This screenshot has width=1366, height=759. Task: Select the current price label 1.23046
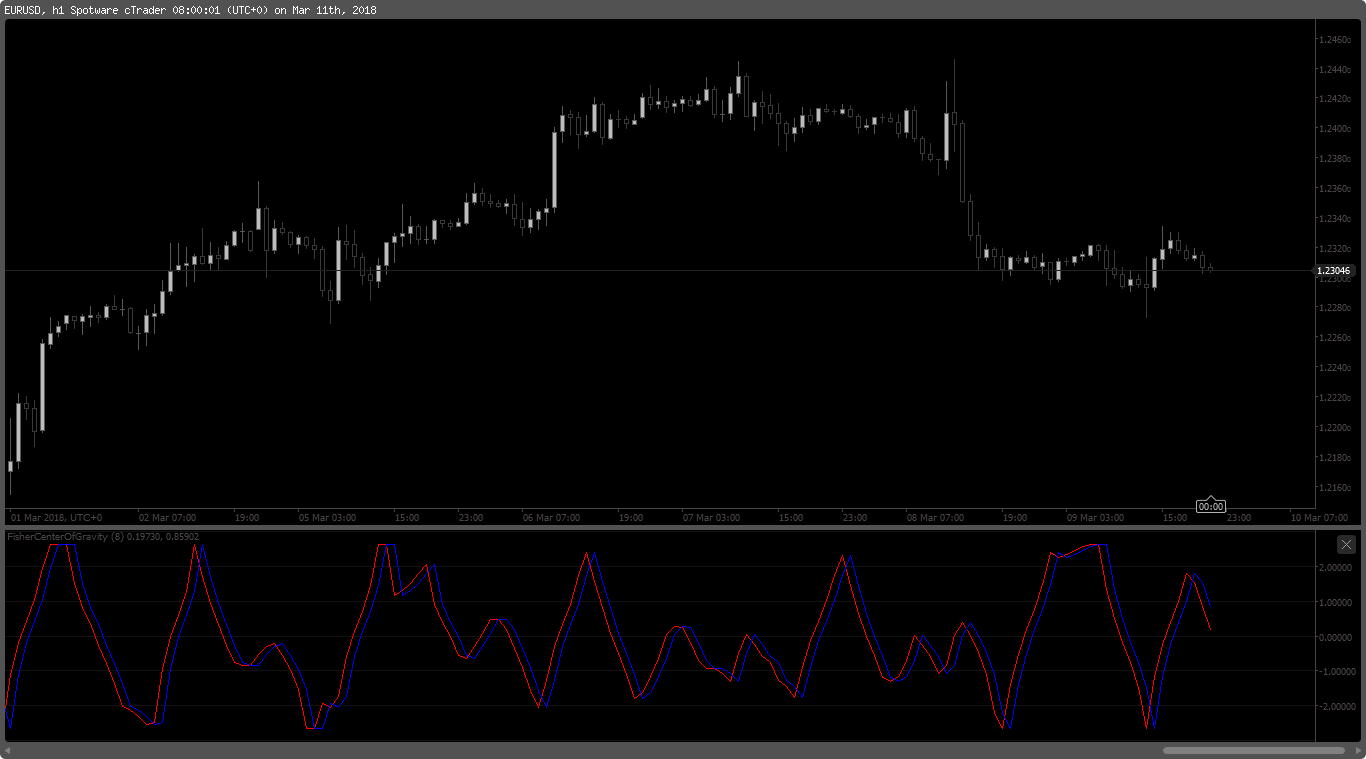1335,271
